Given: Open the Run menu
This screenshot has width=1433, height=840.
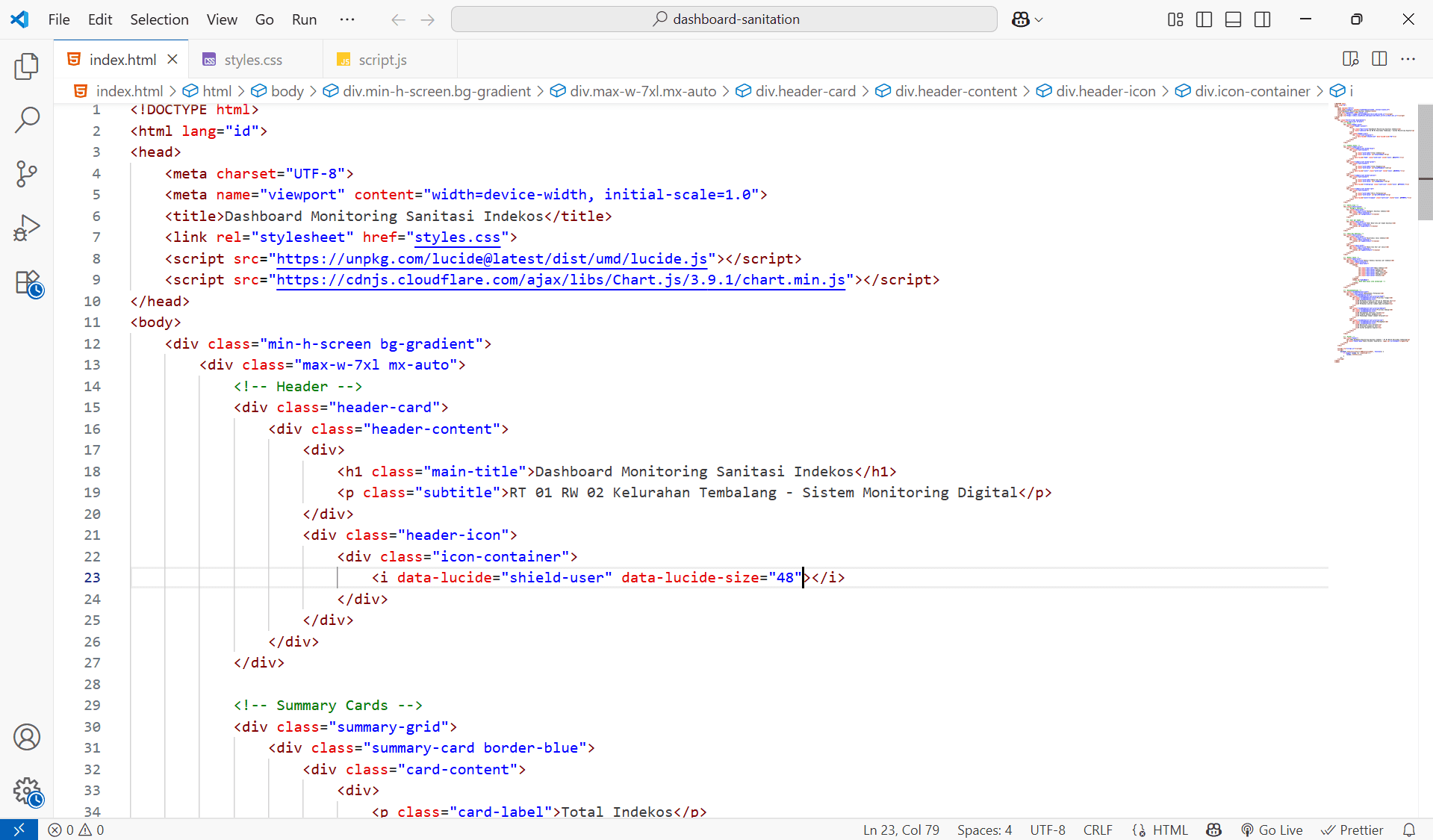Looking at the screenshot, I should 305,19.
